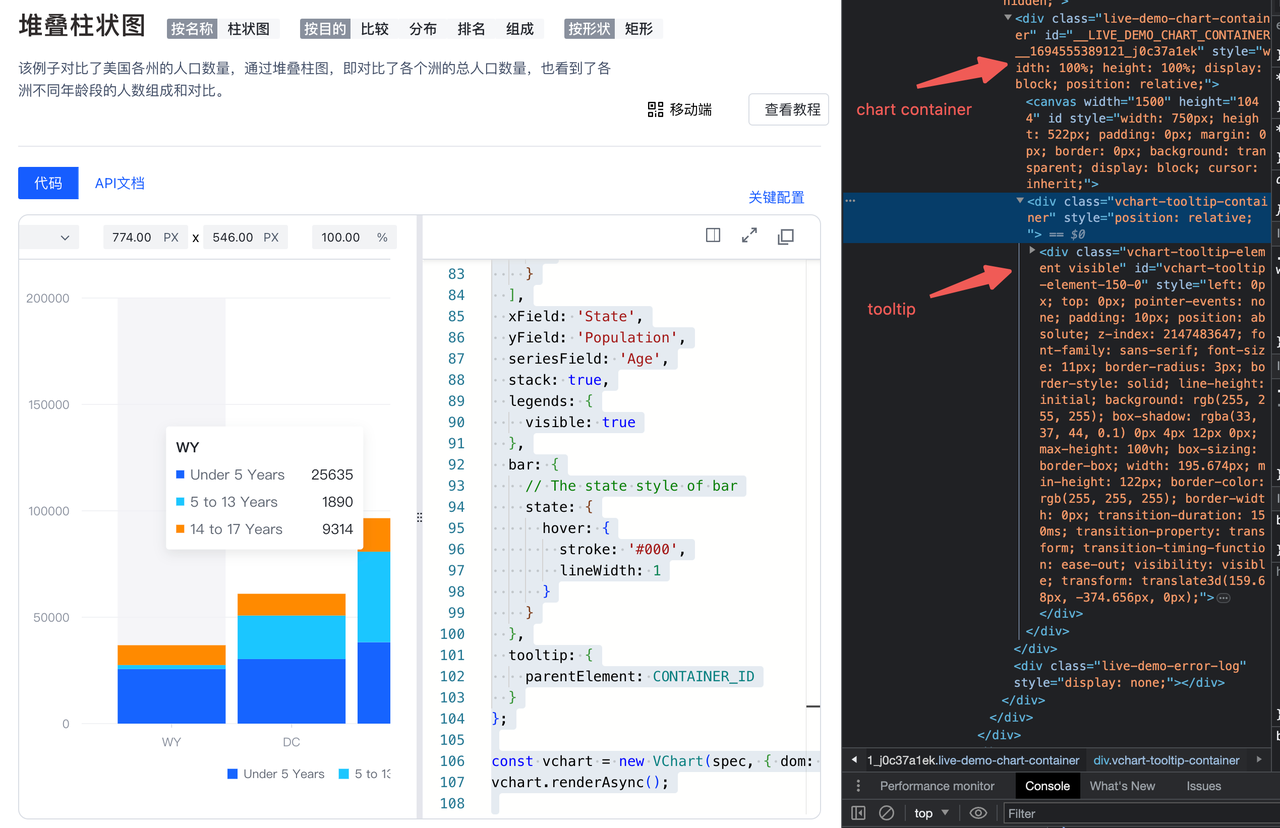Open the 'top' JavaScript context dropdown
Viewport: 1280px width, 828px height.
click(x=932, y=813)
